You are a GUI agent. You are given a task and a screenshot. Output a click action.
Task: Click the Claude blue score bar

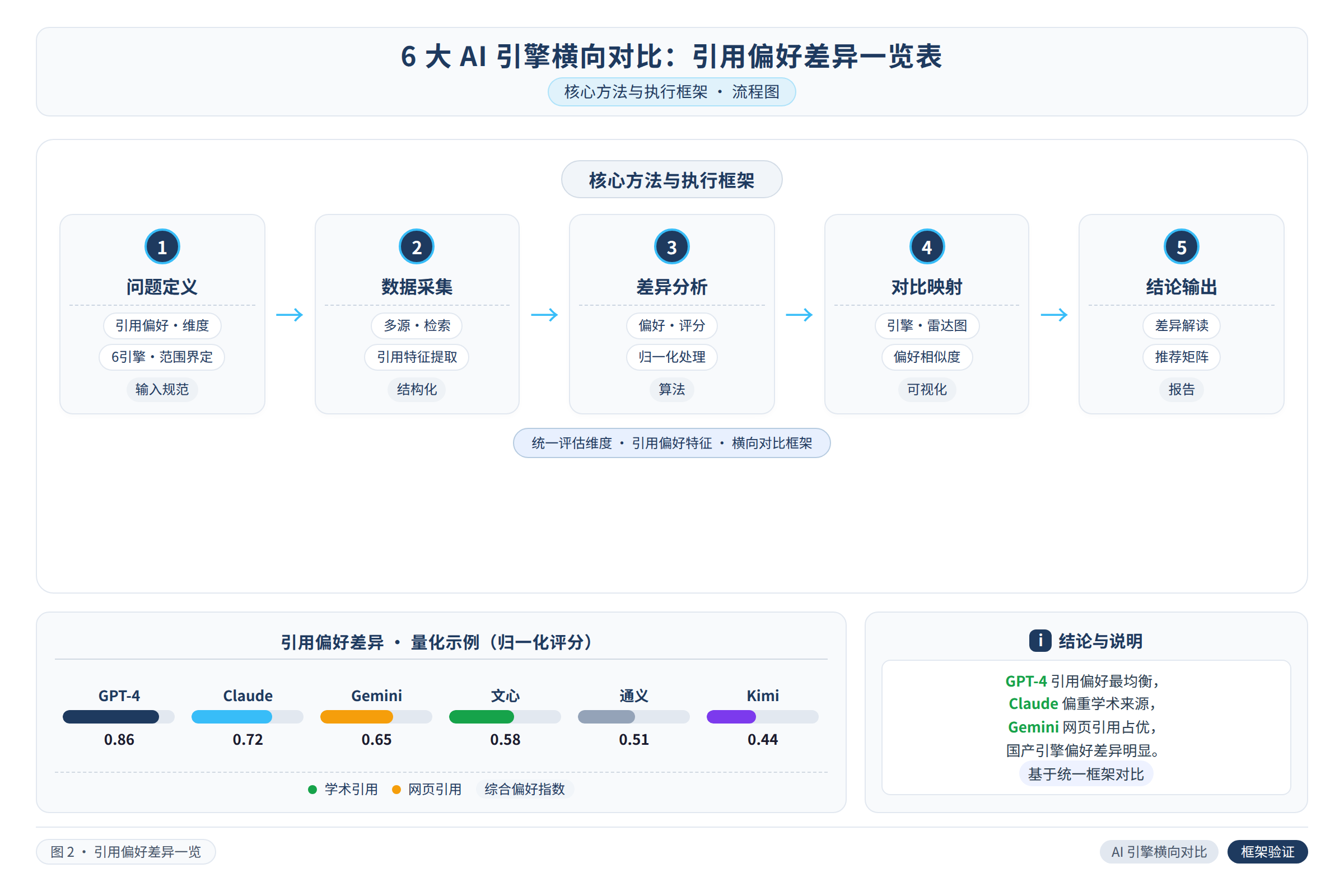point(248,717)
